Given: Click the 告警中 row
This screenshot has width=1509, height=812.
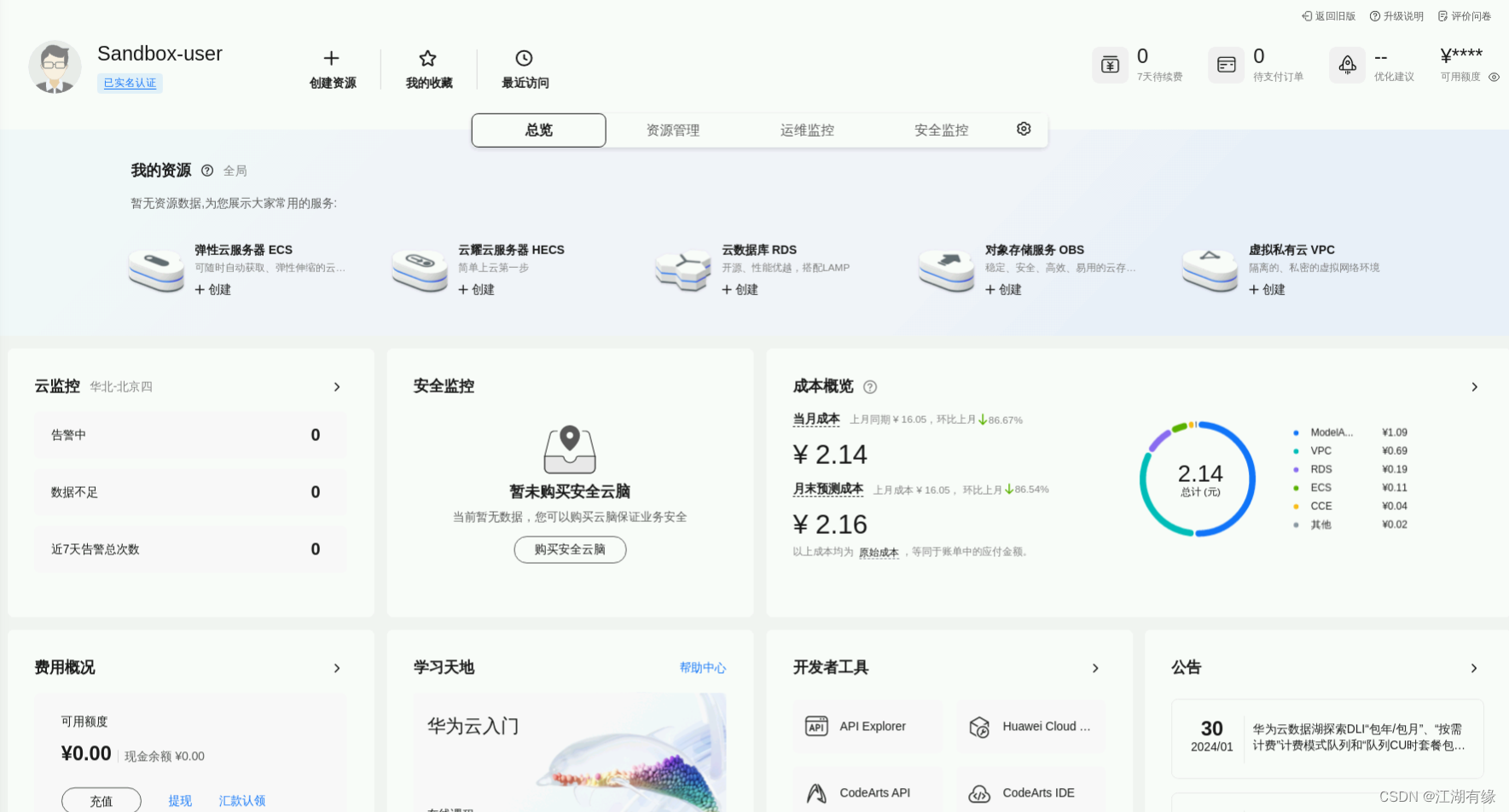Looking at the screenshot, I should [190, 435].
